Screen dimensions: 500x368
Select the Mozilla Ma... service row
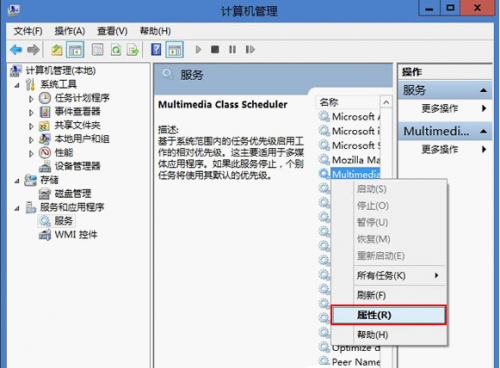pos(349,160)
